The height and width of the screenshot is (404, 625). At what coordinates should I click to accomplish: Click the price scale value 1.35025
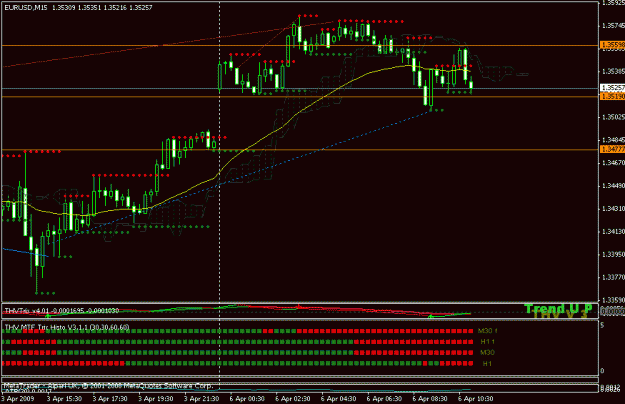pos(613,117)
